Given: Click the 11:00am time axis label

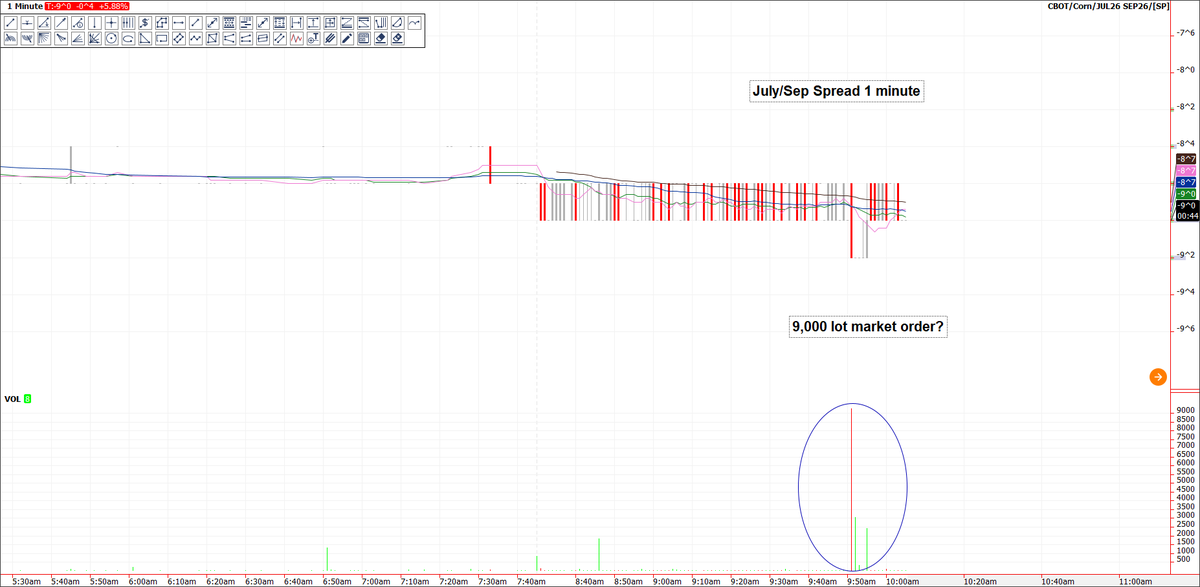Looking at the screenshot, I should pos(1135,580).
